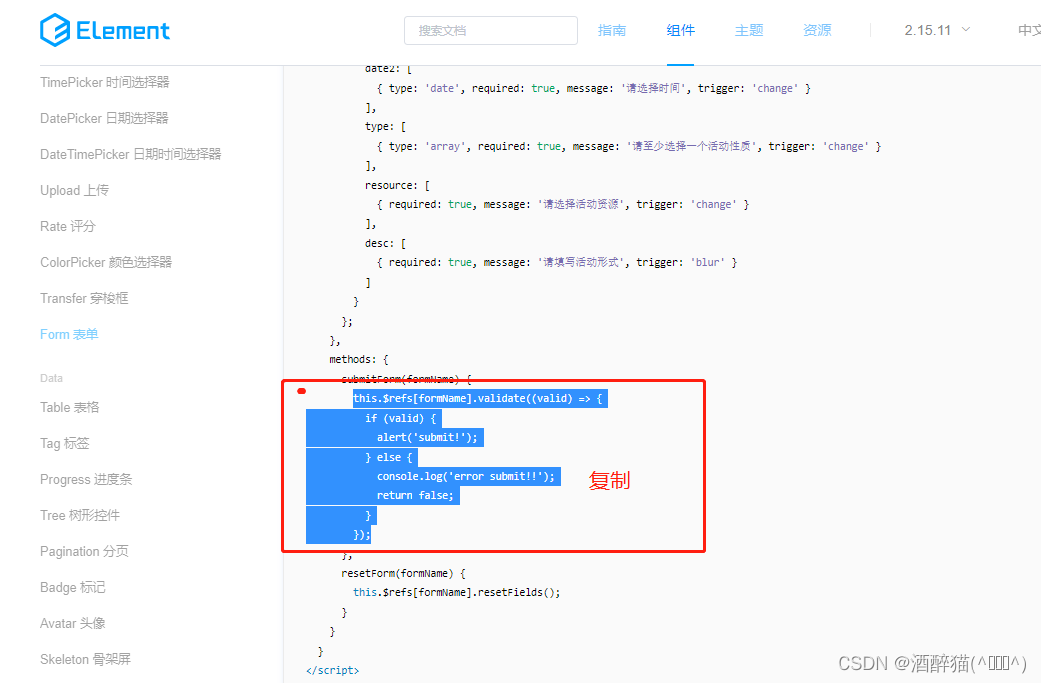Open Pagination 分页 in sidebar
Viewport: 1041px width, 683px height.
pyautogui.click(x=84, y=552)
